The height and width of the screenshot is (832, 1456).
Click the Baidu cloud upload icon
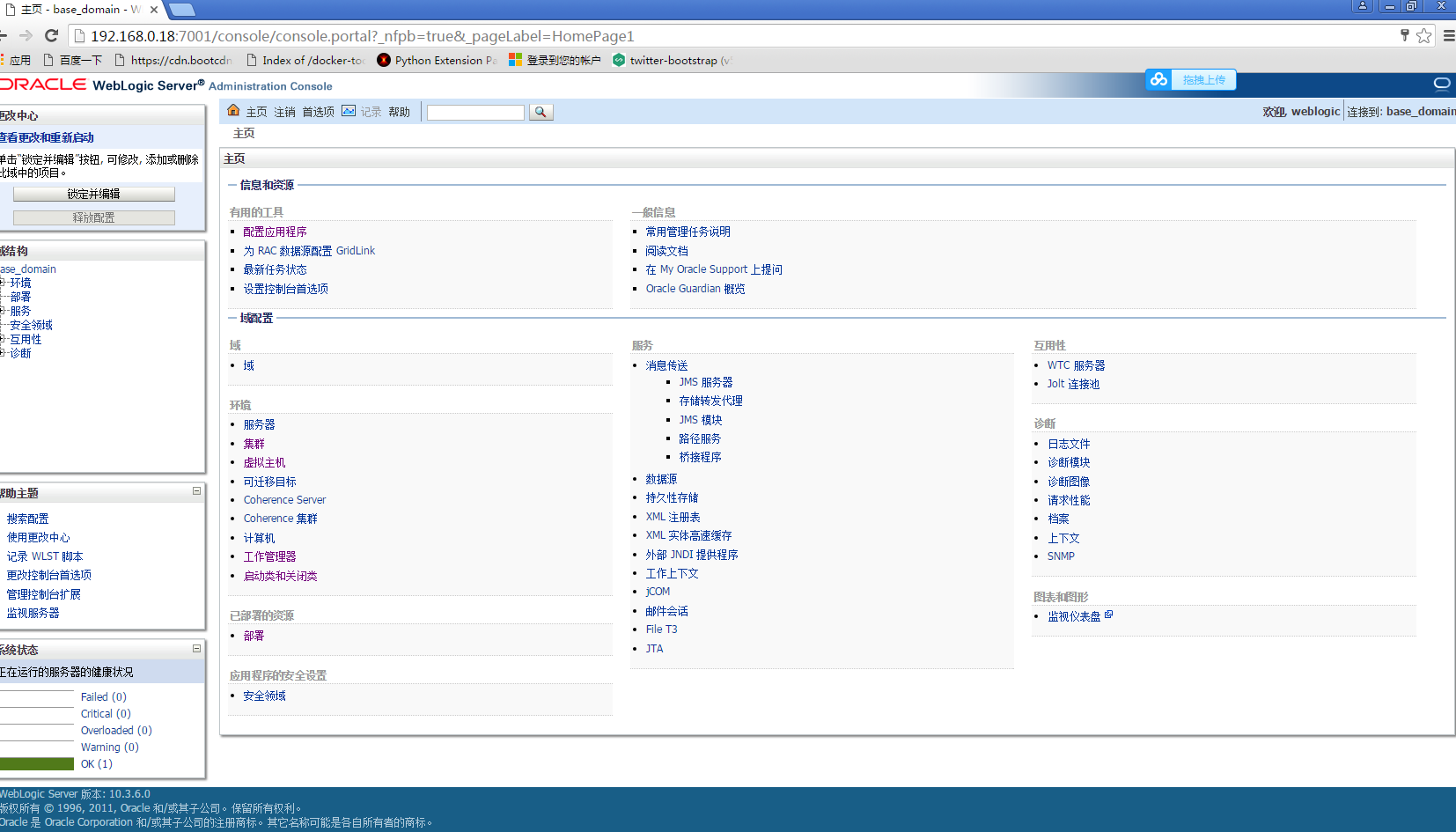click(x=1158, y=79)
